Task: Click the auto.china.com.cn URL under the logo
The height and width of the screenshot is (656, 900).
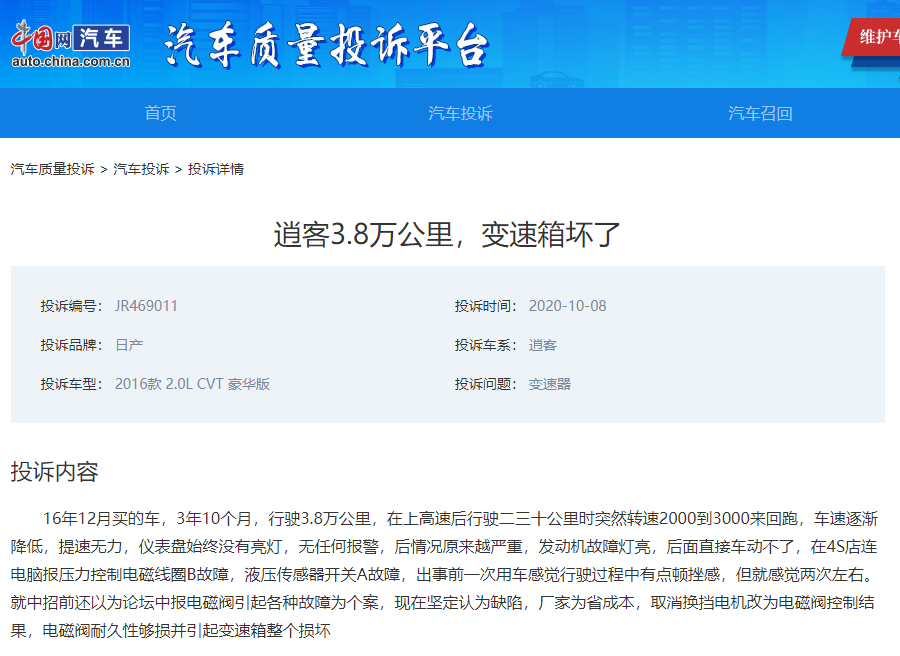Action: coord(71,62)
